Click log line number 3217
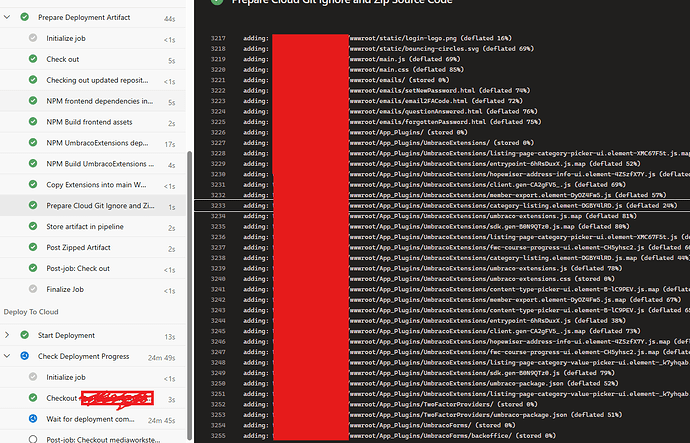This screenshot has width=690, height=443. click(x=218, y=38)
